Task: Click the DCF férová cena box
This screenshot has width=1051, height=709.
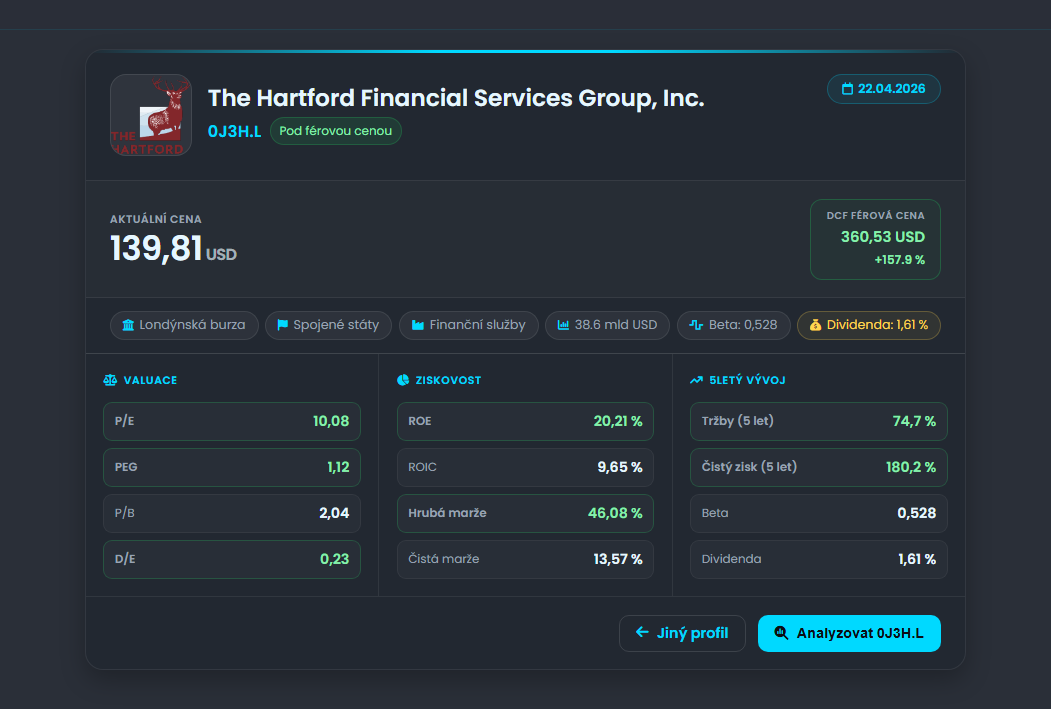Action: click(875, 239)
